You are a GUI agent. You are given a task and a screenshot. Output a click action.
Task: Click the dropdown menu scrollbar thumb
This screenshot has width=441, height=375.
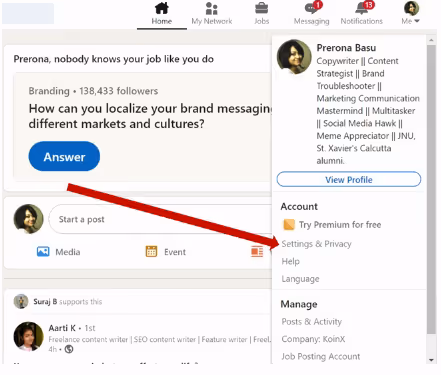pos(431,189)
